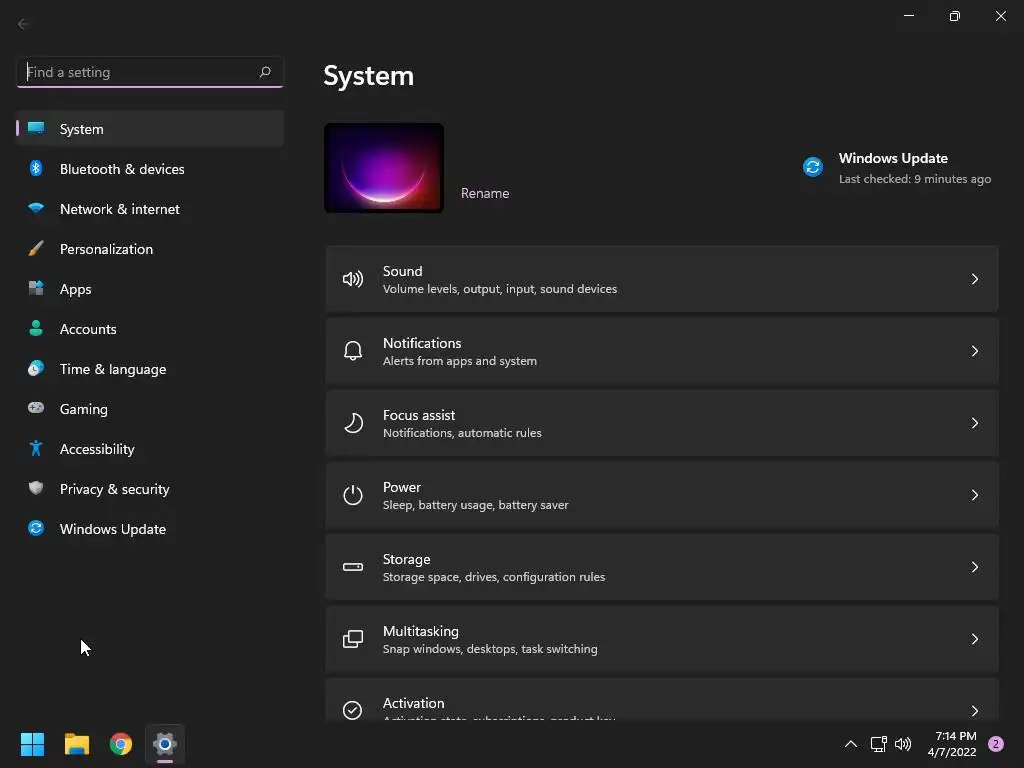Expand the Activation row chevron
1024x768 pixels.
(x=974, y=711)
